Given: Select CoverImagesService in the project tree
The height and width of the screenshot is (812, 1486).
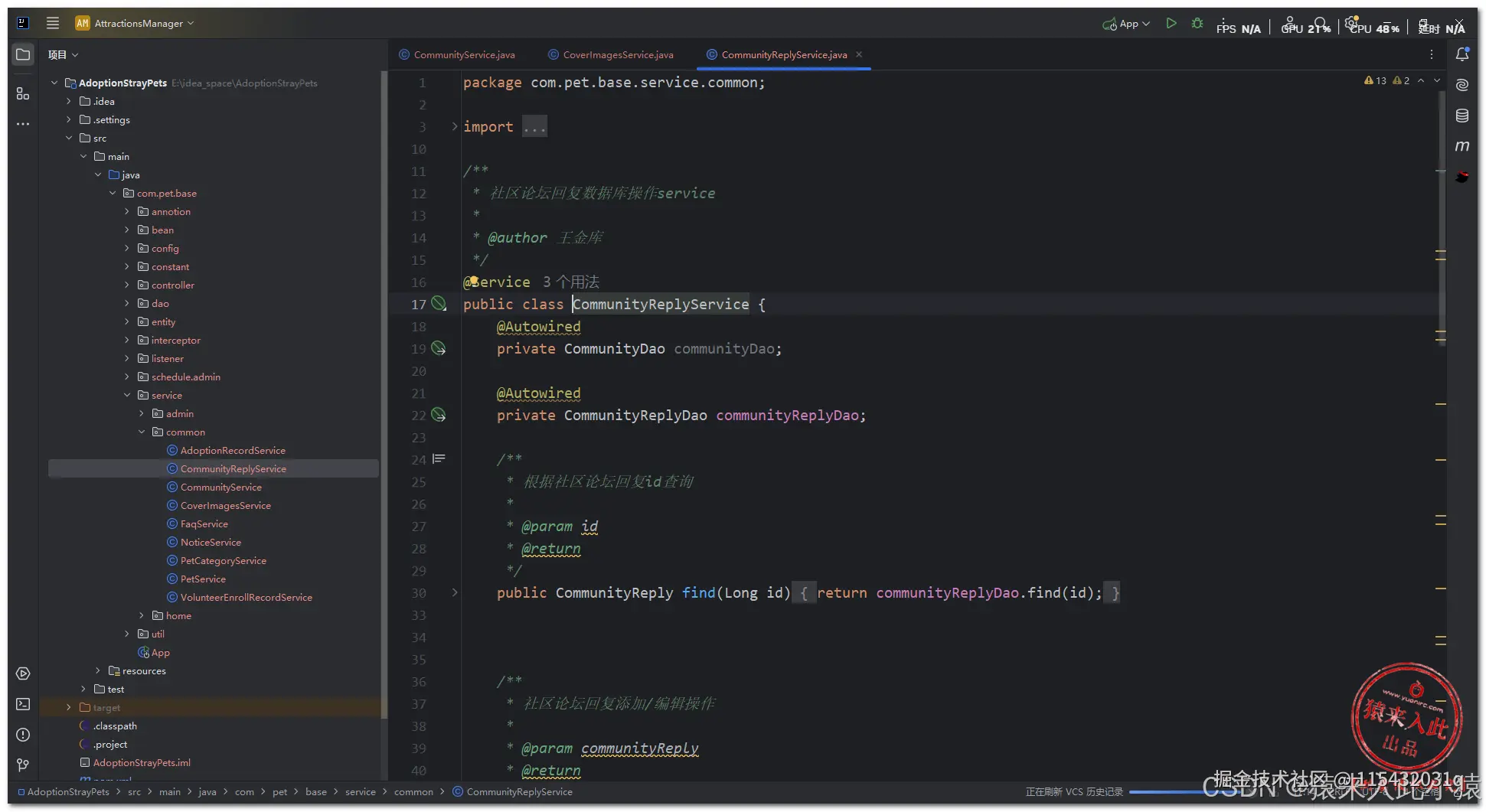Looking at the screenshot, I should [x=226, y=505].
